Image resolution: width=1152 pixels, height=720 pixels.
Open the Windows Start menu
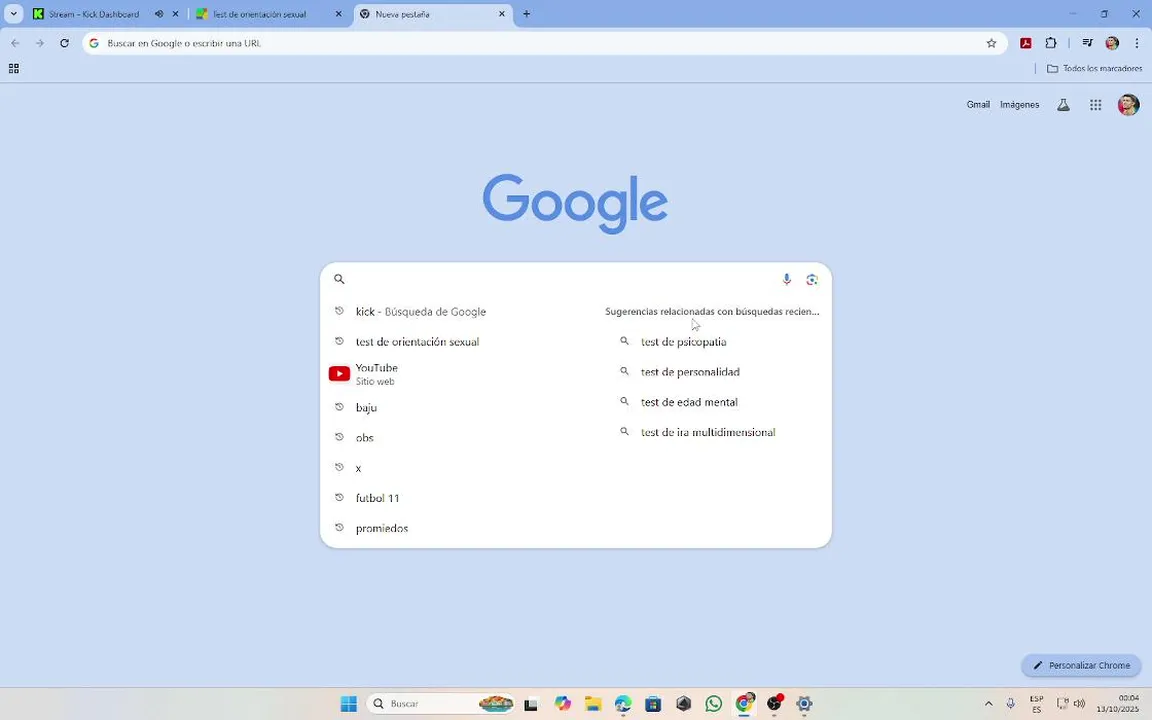349,704
